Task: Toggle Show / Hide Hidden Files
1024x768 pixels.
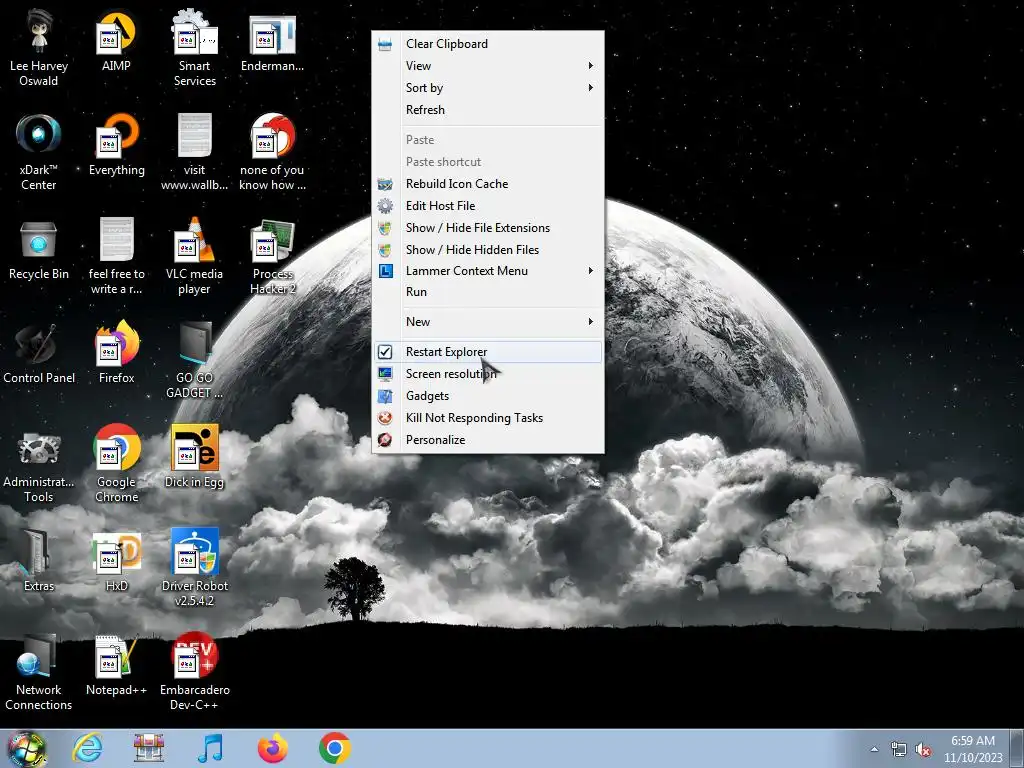Action: pos(488,249)
